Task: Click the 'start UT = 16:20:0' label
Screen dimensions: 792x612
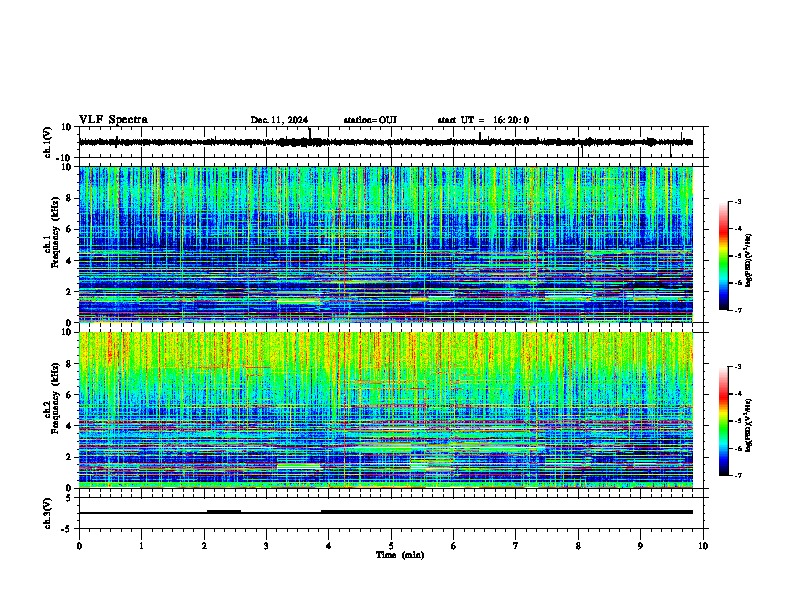Action: 483,120
